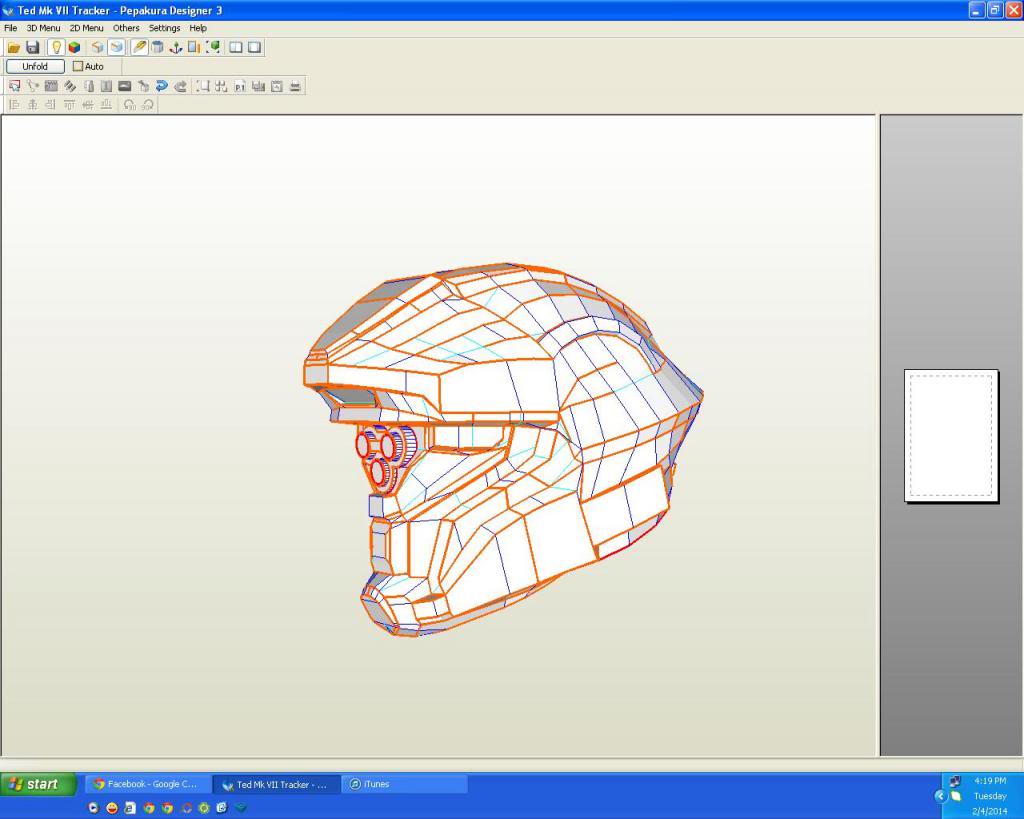Click the third icon, a gray grid pattern tool
1024x819 pixels.
click(x=51, y=86)
